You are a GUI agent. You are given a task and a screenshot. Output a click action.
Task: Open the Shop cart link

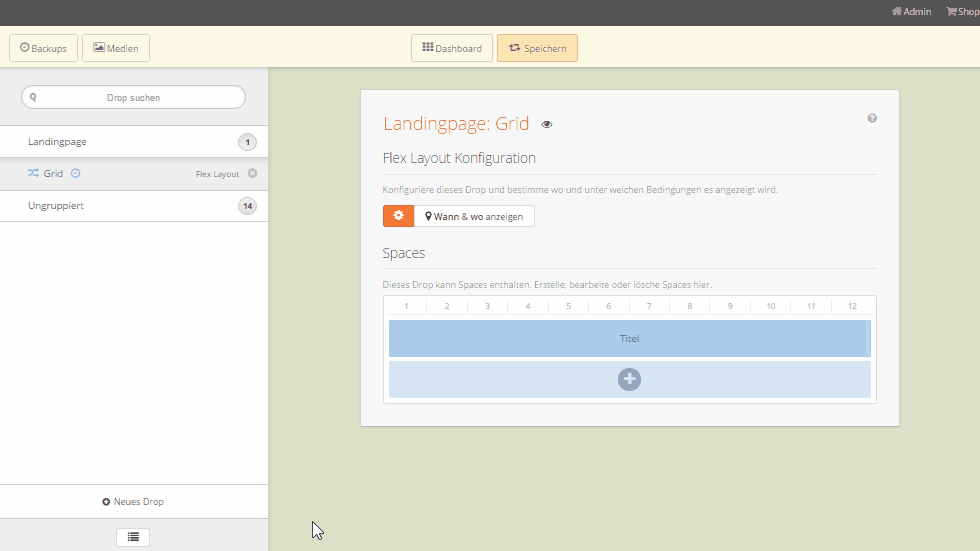[962, 12]
